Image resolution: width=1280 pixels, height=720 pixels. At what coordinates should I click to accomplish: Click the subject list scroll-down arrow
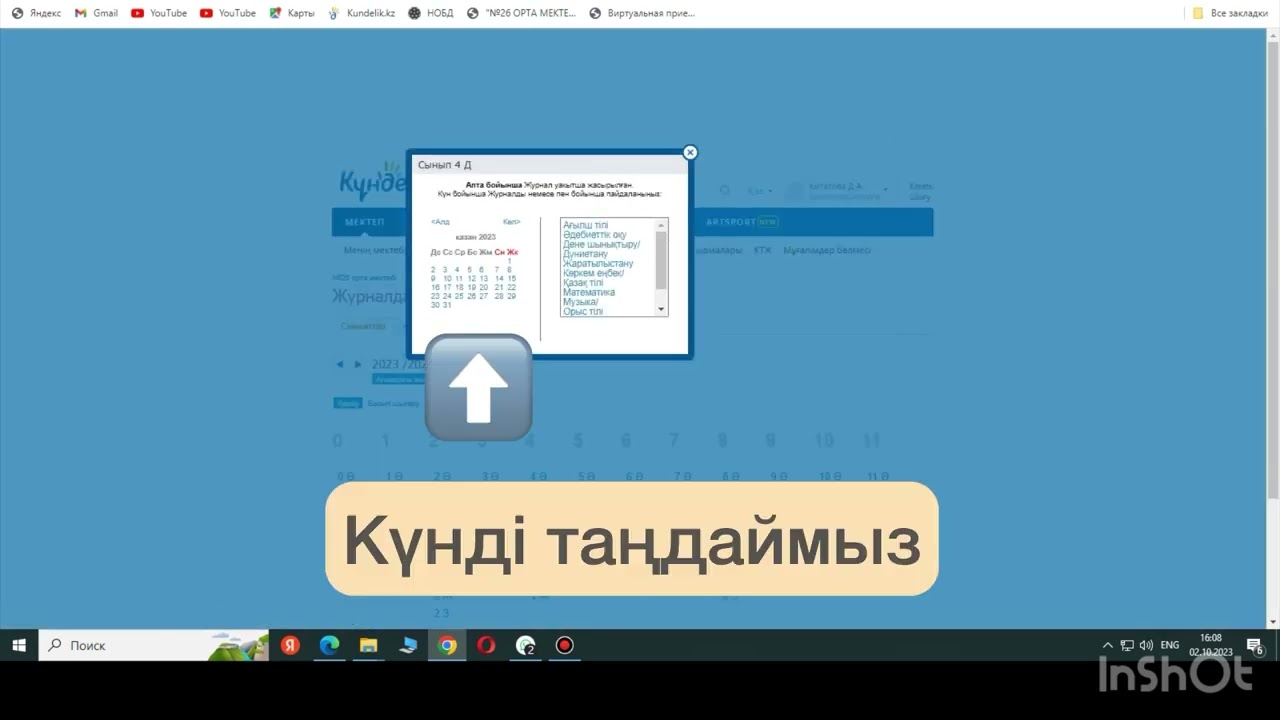661,310
